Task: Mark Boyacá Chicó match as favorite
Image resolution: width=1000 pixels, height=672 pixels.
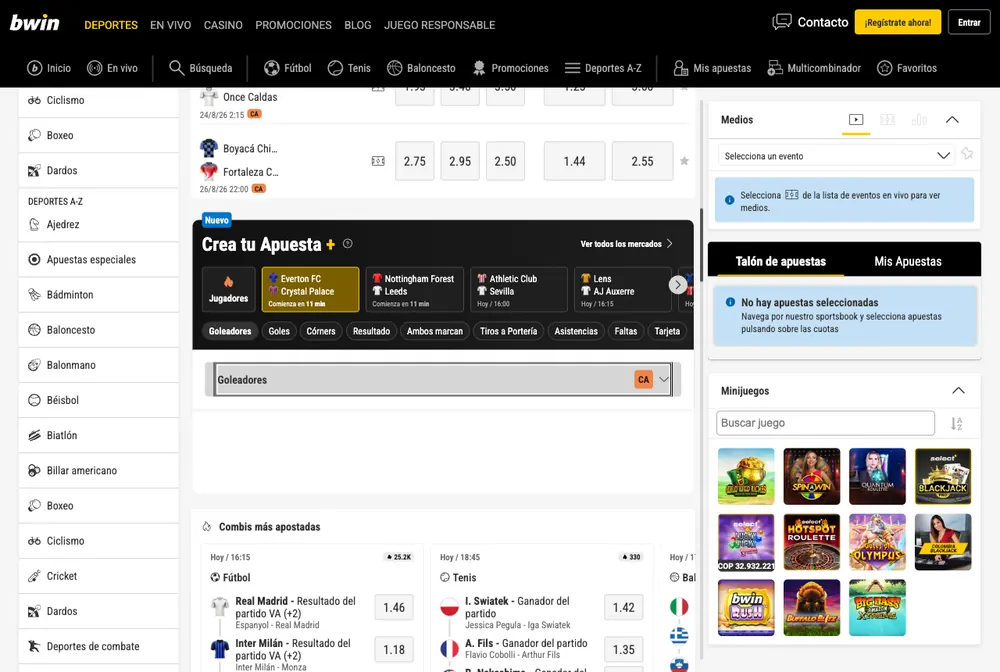Action: [684, 161]
